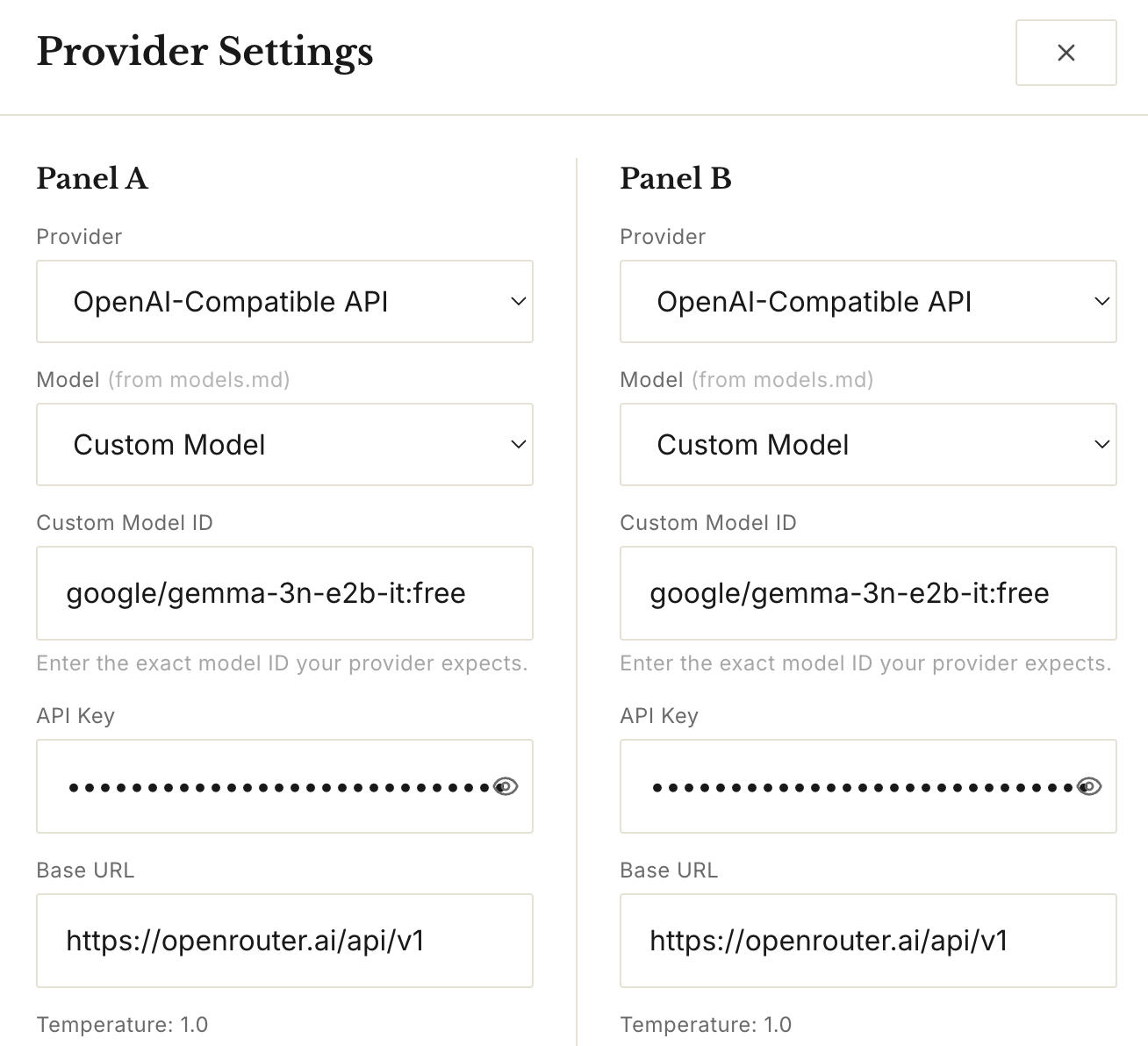Select the Panel B Base URL field
1148x1046 pixels.
(867, 941)
